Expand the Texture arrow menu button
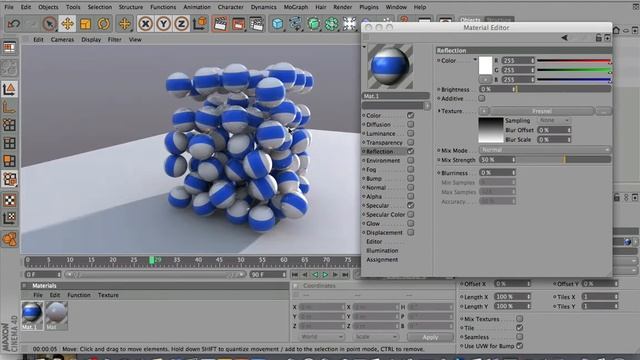Viewport: 640px width, 360px height. pyautogui.click(x=484, y=111)
